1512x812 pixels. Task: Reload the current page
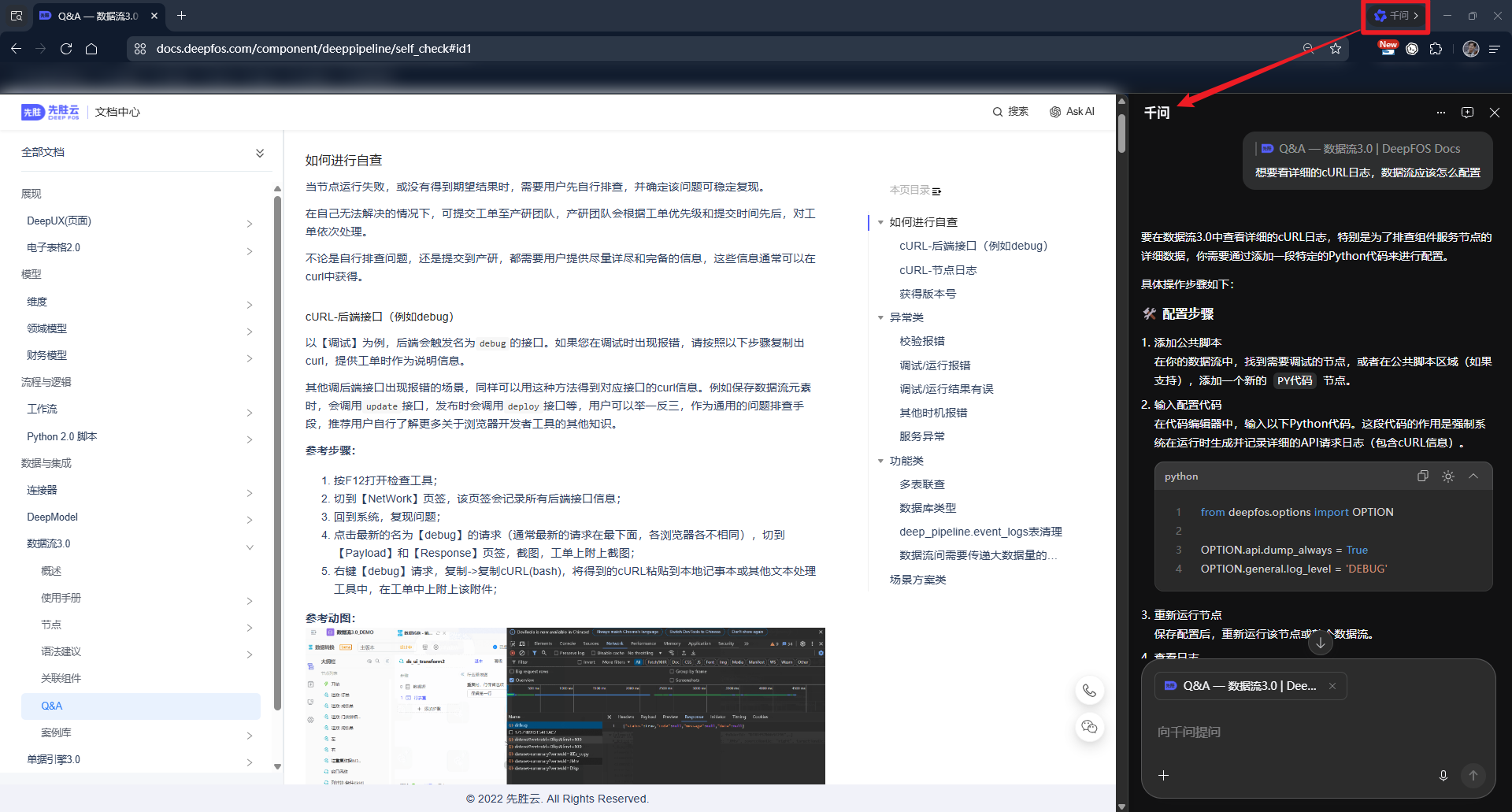pyautogui.click(x=66, y=49)
